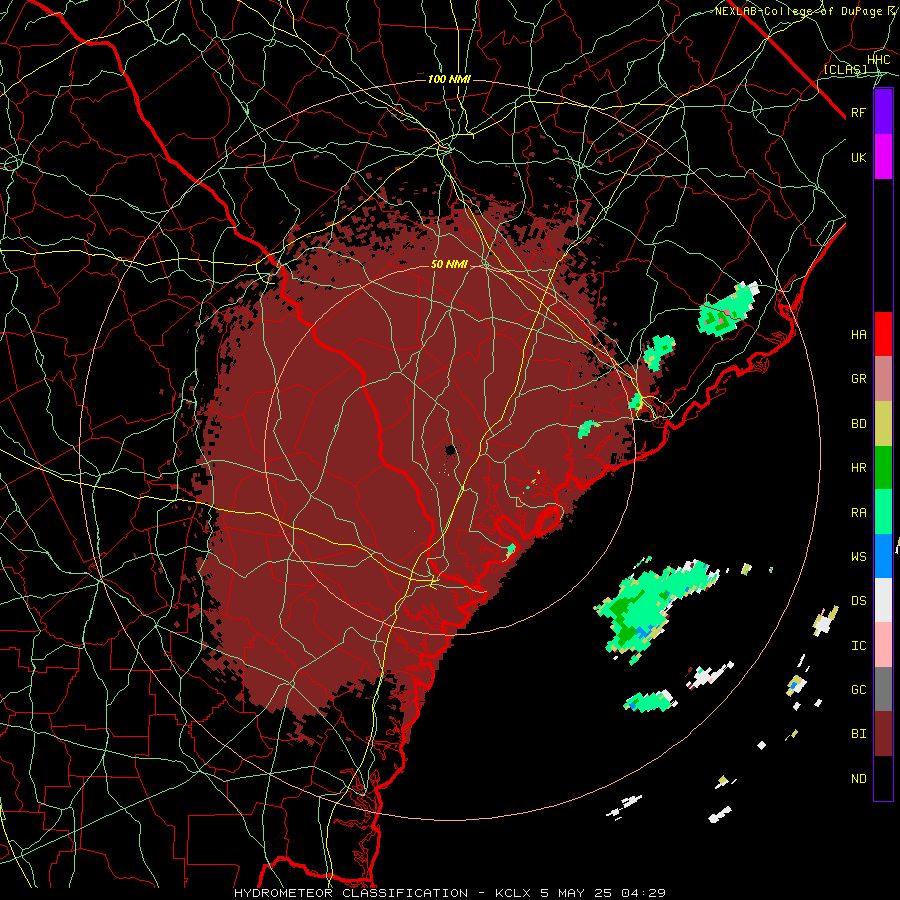Click the RF legend label
This screenshot has height=900, width=900.
[x=859, y=112]
